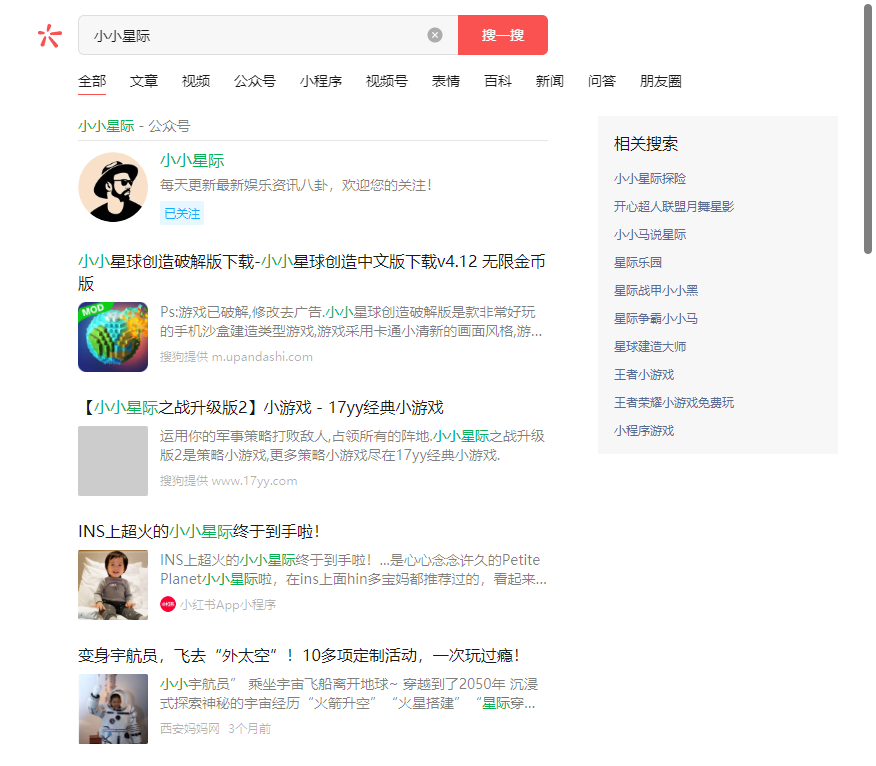Click the gray placeholder thumbnail for 17yy result
This screenshot has width=876, height=766.
coord(113,461)
